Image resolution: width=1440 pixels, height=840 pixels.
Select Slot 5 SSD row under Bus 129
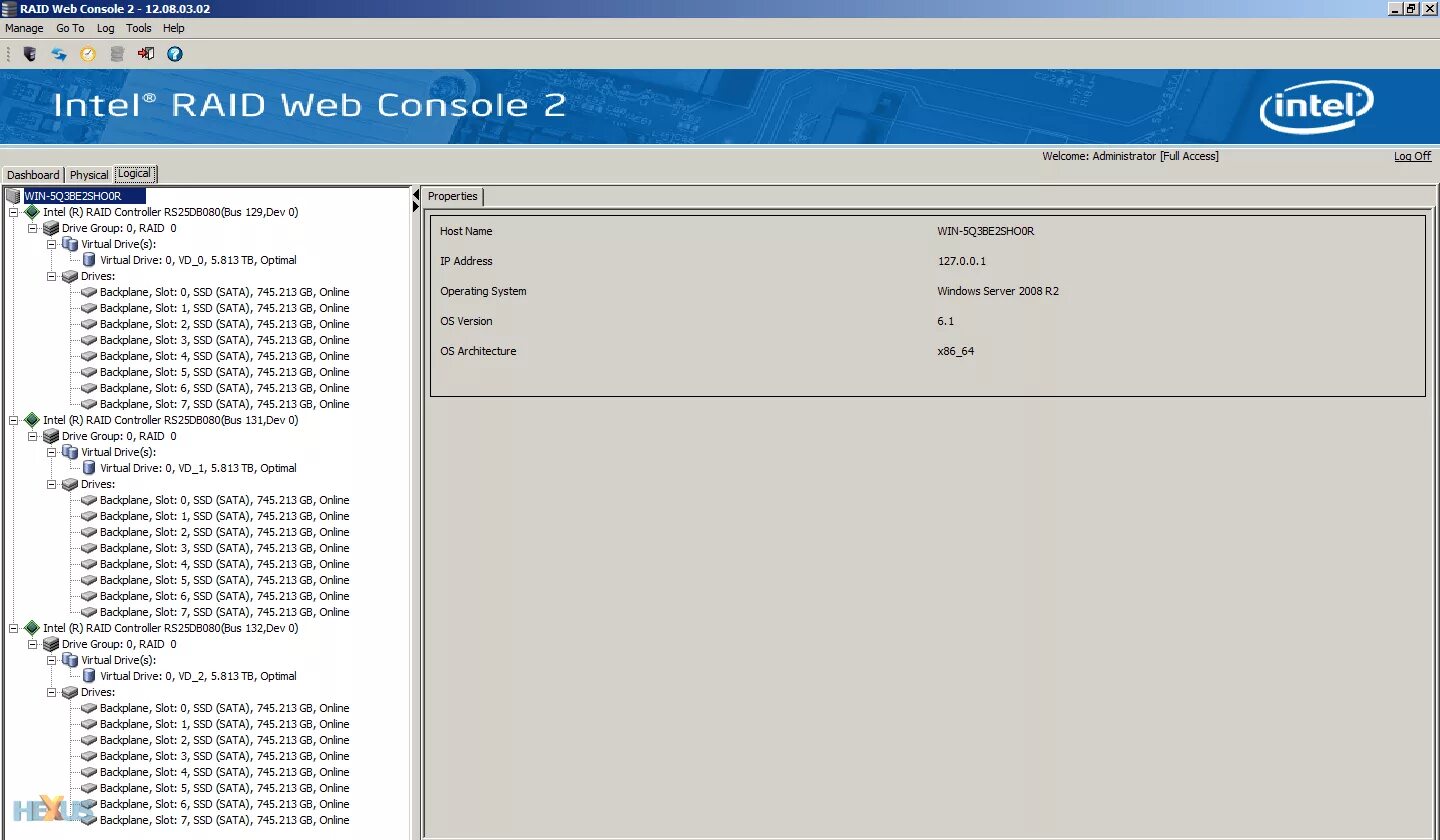click(x=225, y=372)
